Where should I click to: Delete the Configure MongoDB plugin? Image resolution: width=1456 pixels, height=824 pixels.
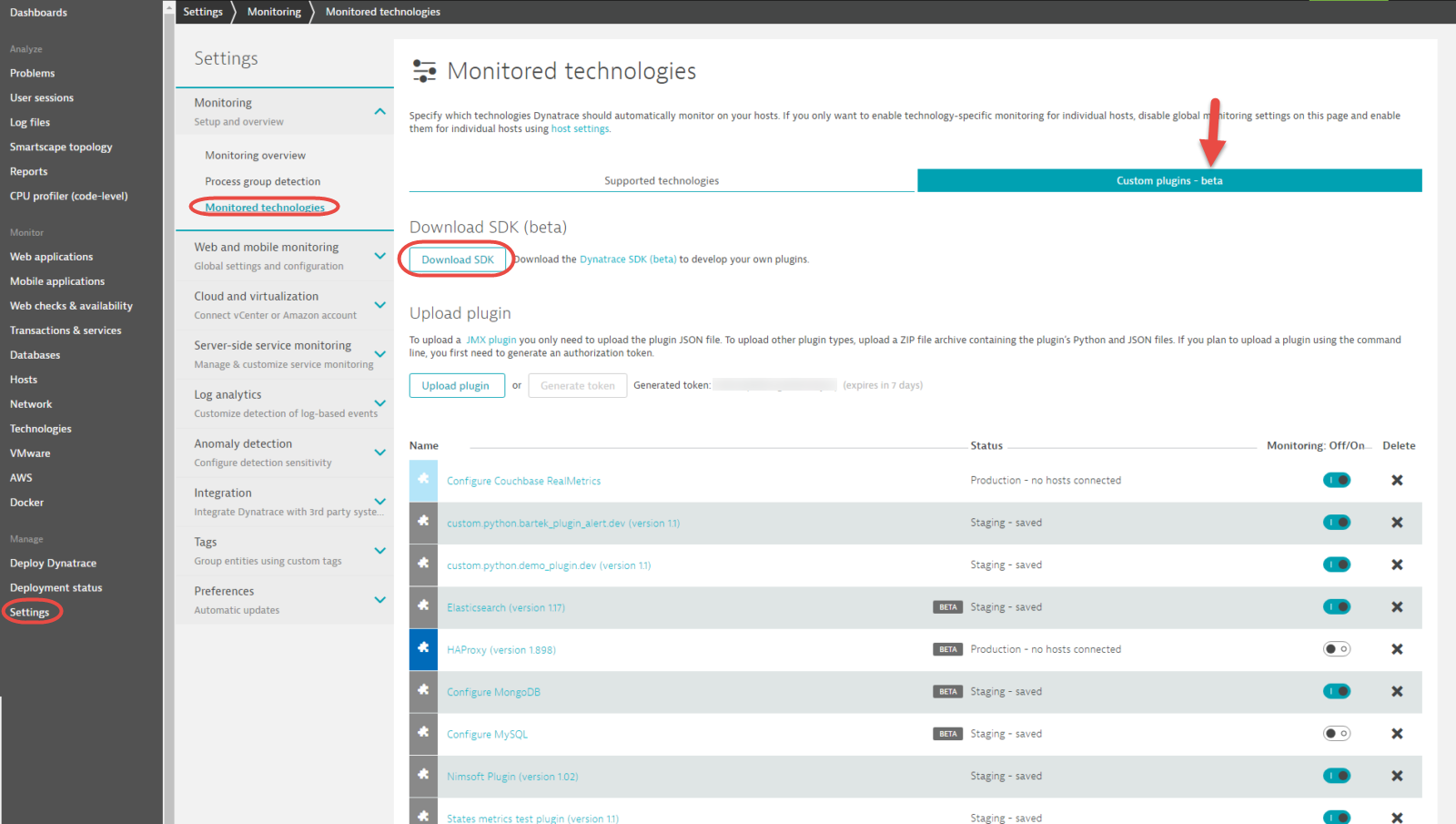(1397, 692)
